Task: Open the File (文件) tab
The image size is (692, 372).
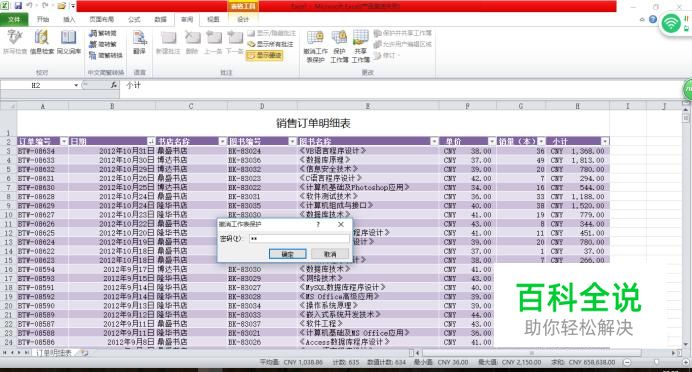Action: pos(14,19)
